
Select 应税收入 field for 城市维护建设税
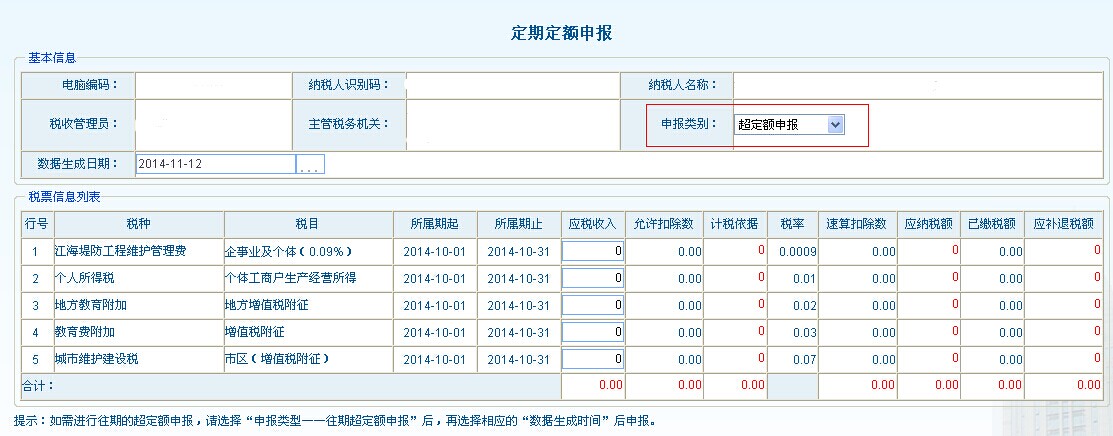[x=593, y=359]
